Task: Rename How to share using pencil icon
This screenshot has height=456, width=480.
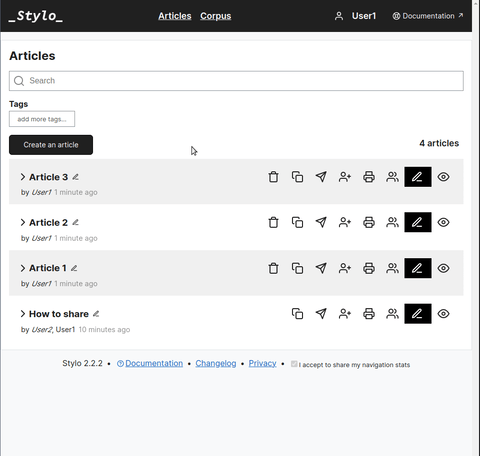Action: point(96,314)
